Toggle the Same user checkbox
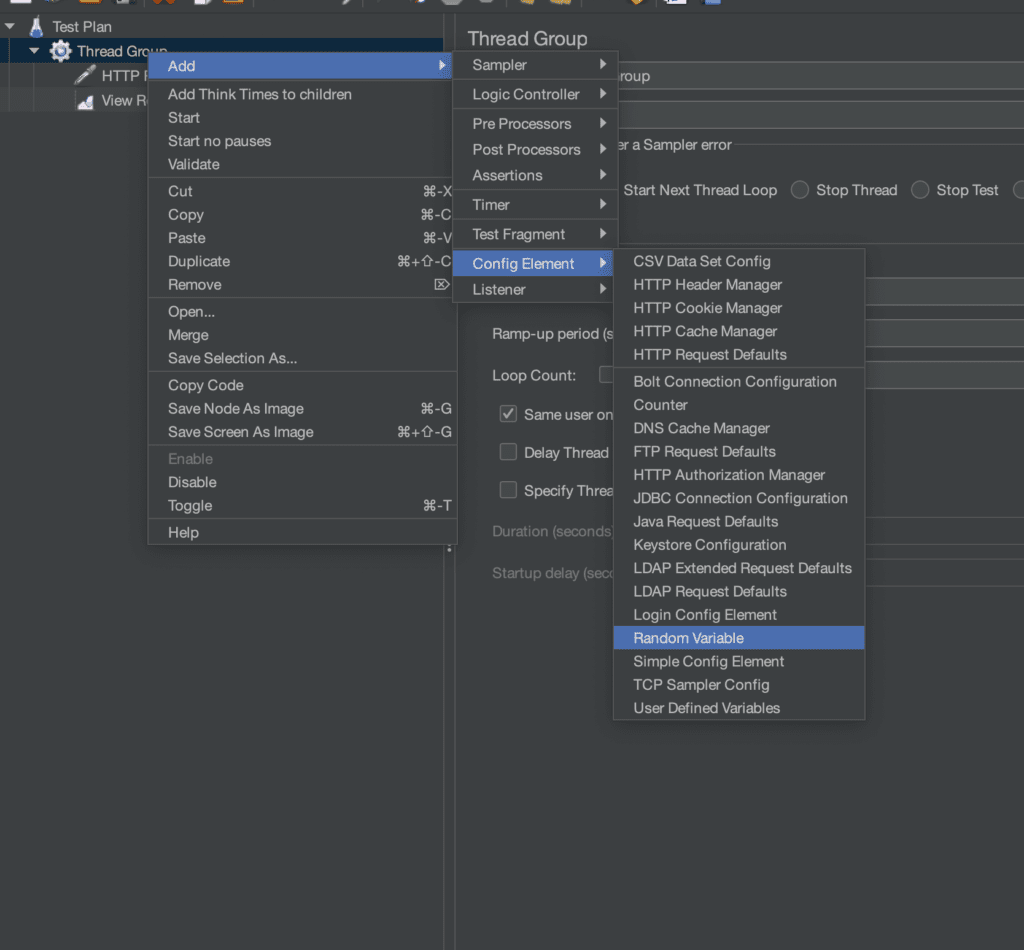1024x950 pixels. coord(508,414)
